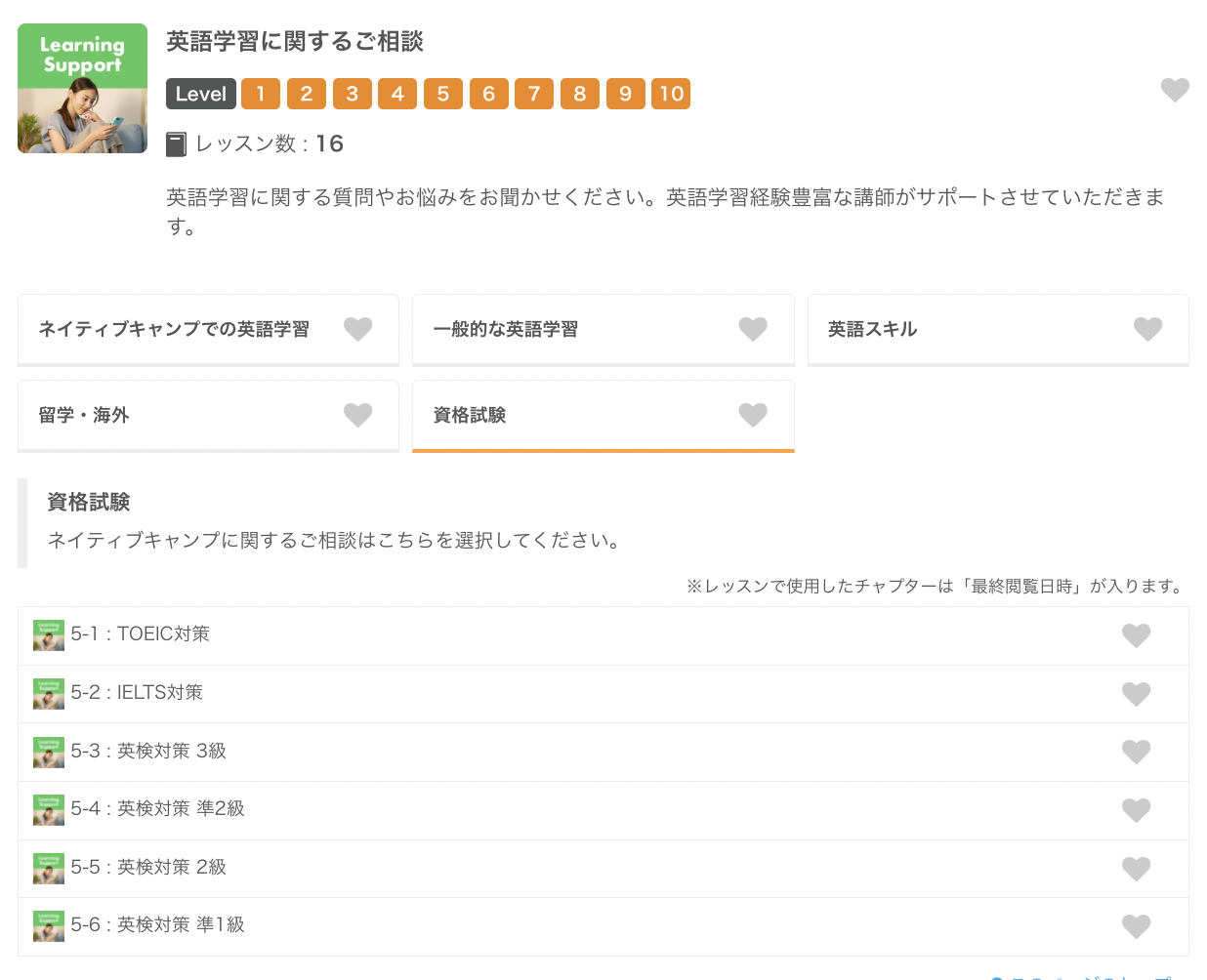The image size is (1207, 980).
Task: Click the orange Level 10 badge
Action: coord(671,94)
